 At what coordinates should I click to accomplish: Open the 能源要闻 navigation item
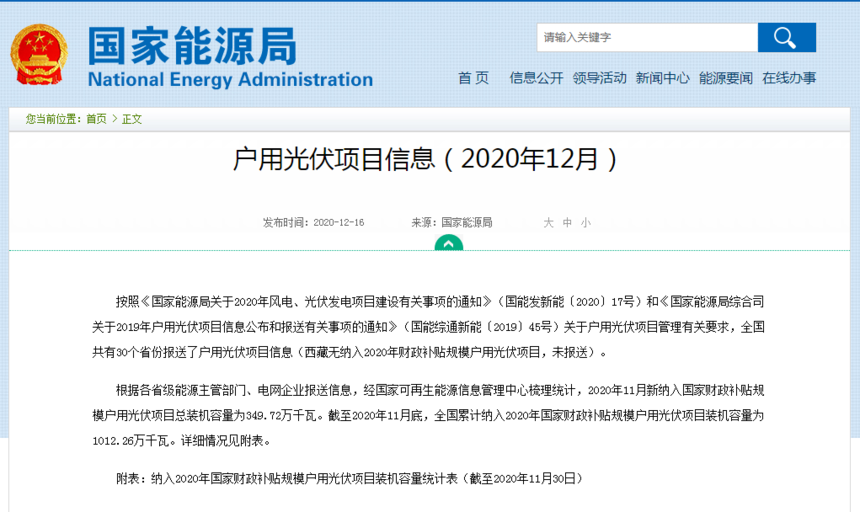tap(726, 78)
